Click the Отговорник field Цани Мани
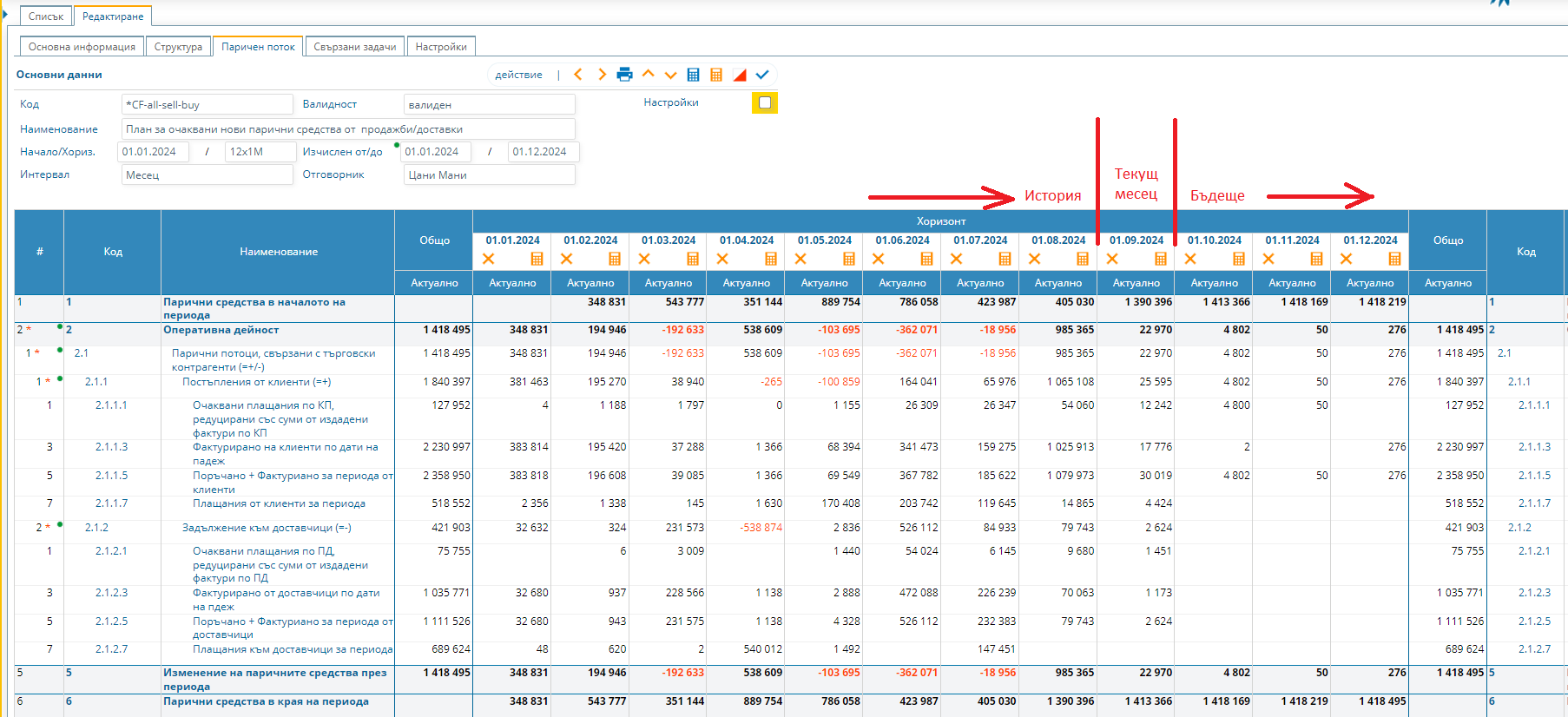The height and width of the screenshot is (717, 1568). point(490,174)
